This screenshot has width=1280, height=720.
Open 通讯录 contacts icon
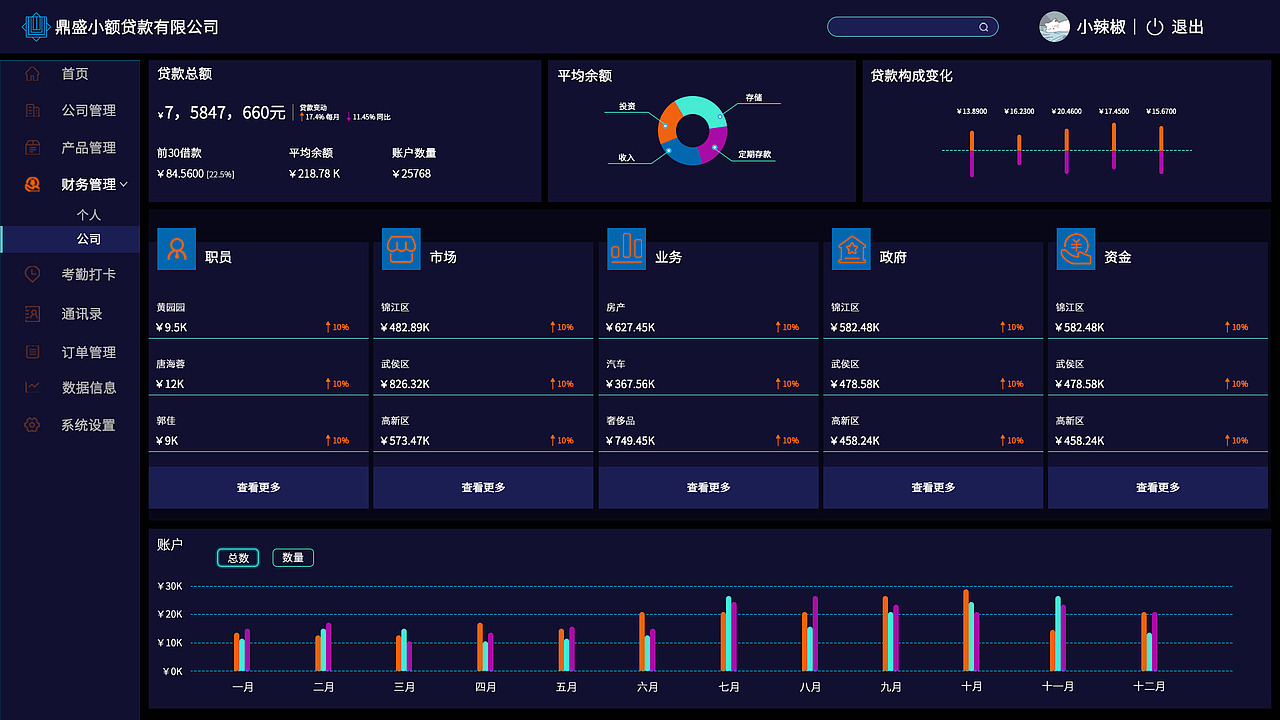tap(32, 313)
